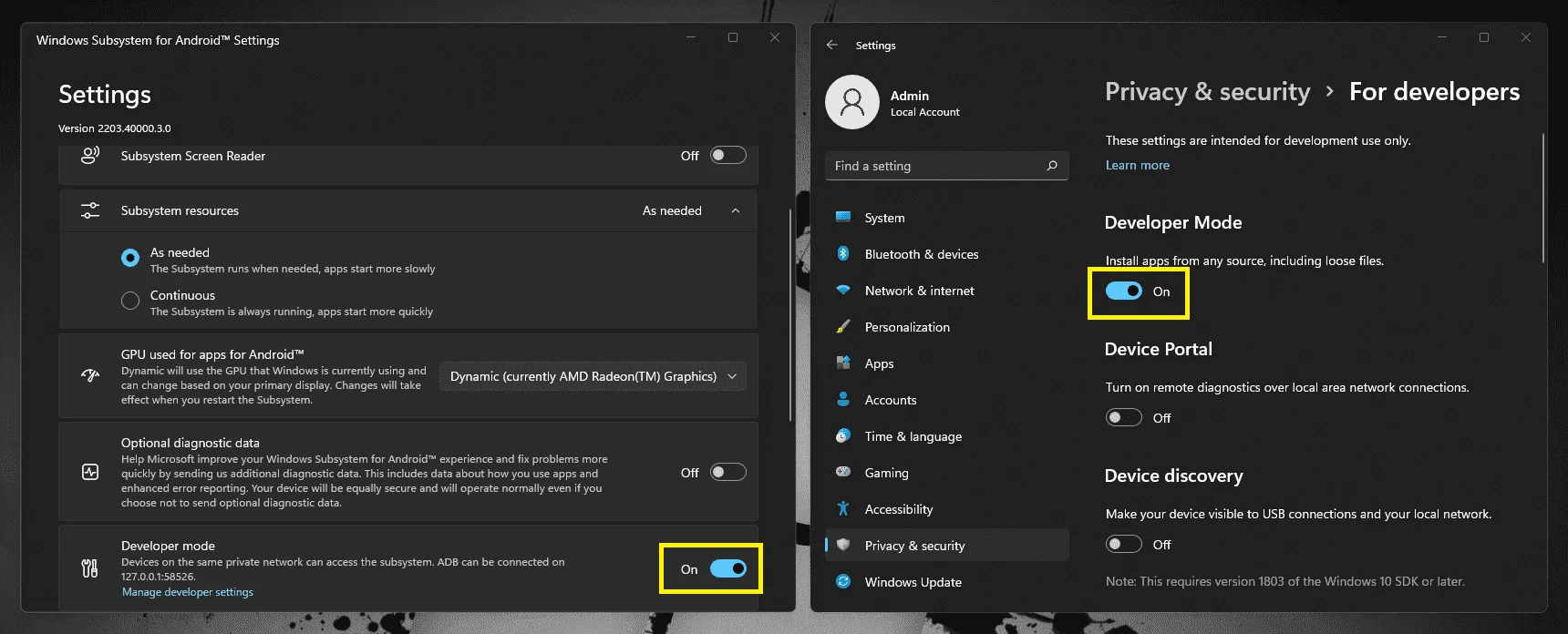Image resolution: width=1568 pixels, height=634 pixels.
Task: Click the Developer Mode heading
Action: pos(1173,222)
